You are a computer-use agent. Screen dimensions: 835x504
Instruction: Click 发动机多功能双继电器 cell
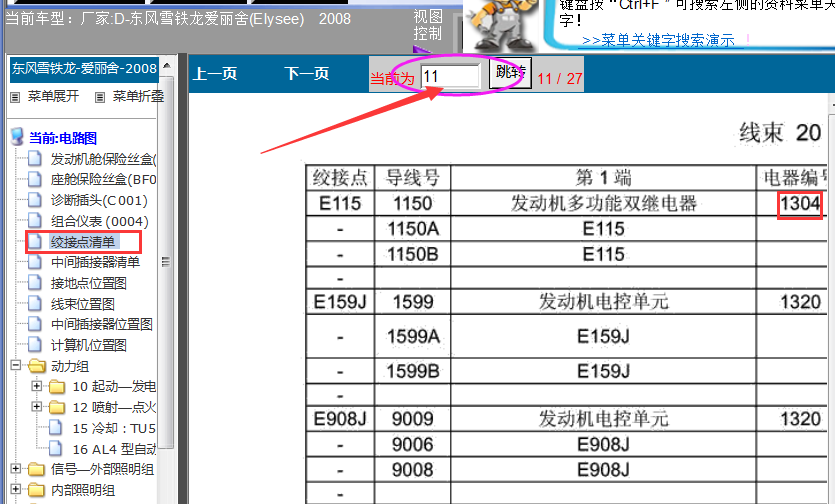(603, 203)
